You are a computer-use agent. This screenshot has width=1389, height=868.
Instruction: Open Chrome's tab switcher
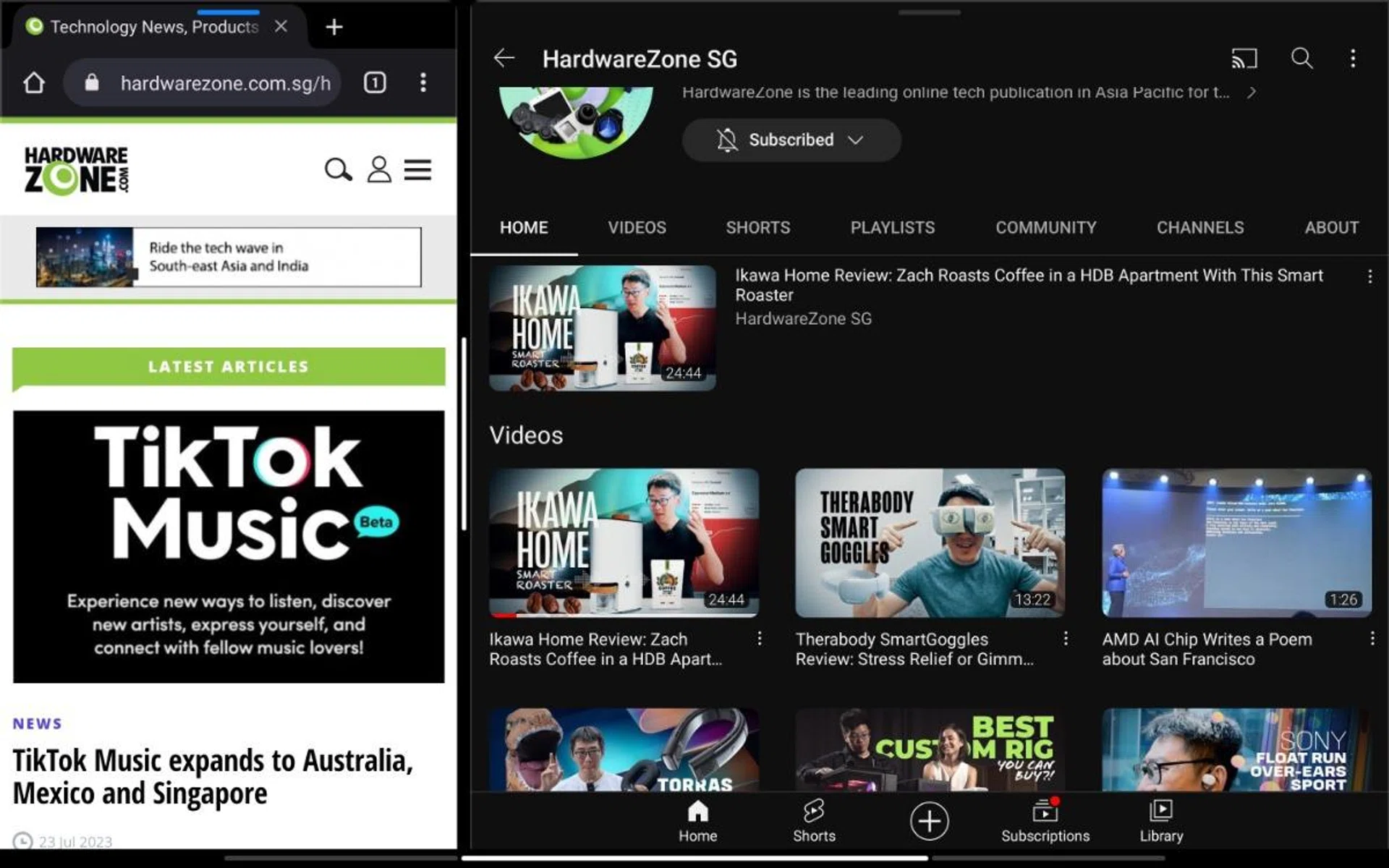[375, 82]
